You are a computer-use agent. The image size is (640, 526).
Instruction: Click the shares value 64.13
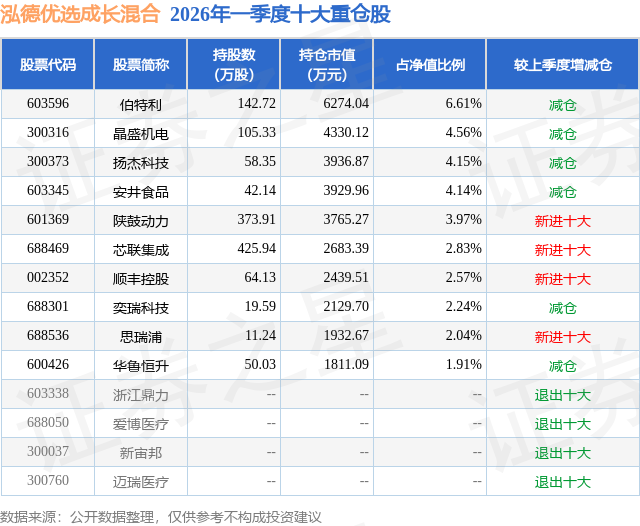pos(260,277)
